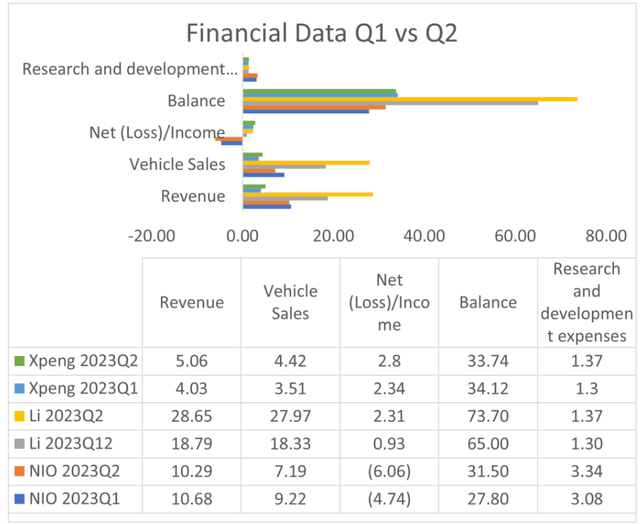The image size is (640, 524).
Task: Click the Revenue column header in data table
Action: [192, 302]
